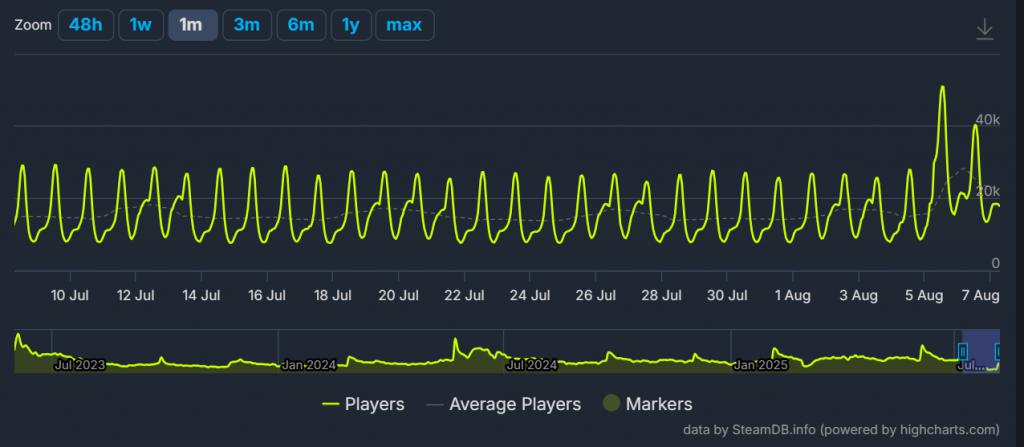The width and height of the screenshot is (1024, 447).
Task: Toggle the Players series in legend
Action: pos(363,404)
